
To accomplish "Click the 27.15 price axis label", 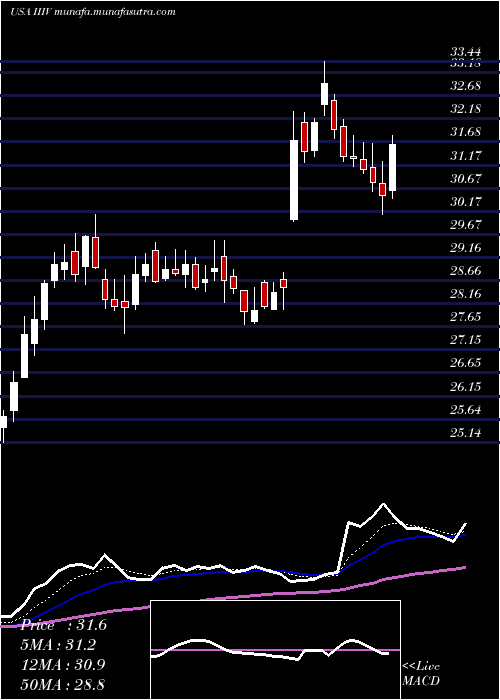I will coord(466,340).
